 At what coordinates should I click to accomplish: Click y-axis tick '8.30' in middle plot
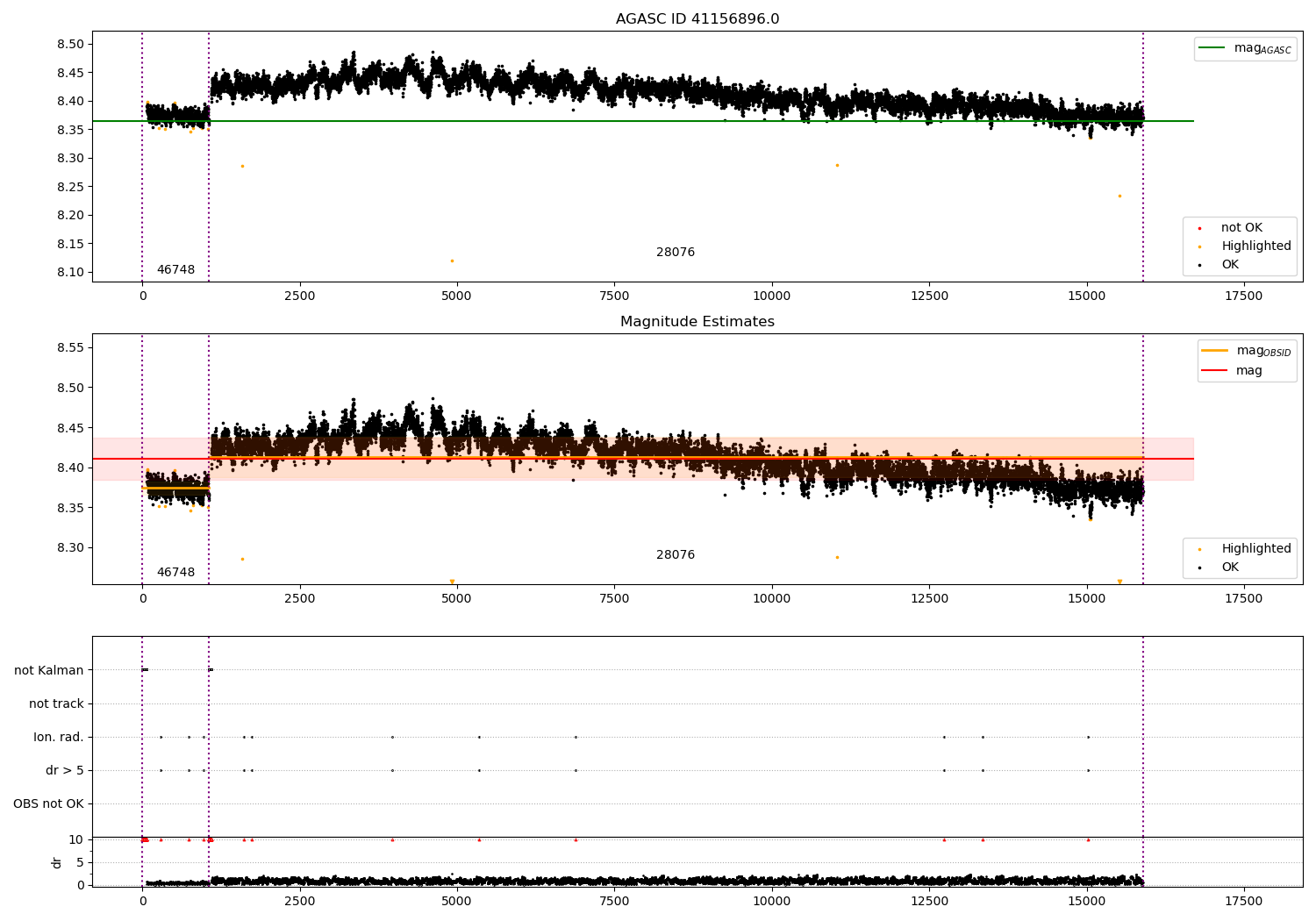click(70, 547)
